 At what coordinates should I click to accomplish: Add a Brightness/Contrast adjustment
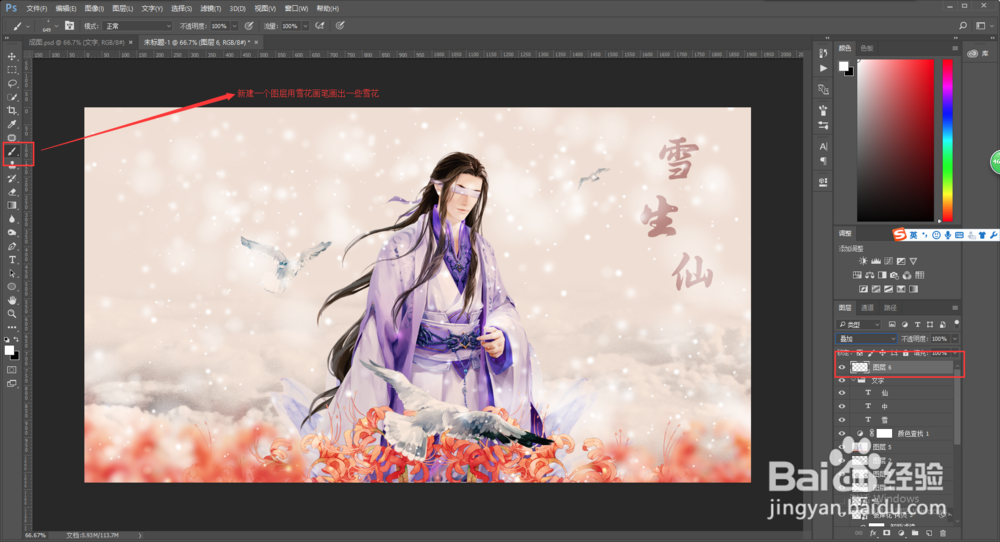[863, 261]
